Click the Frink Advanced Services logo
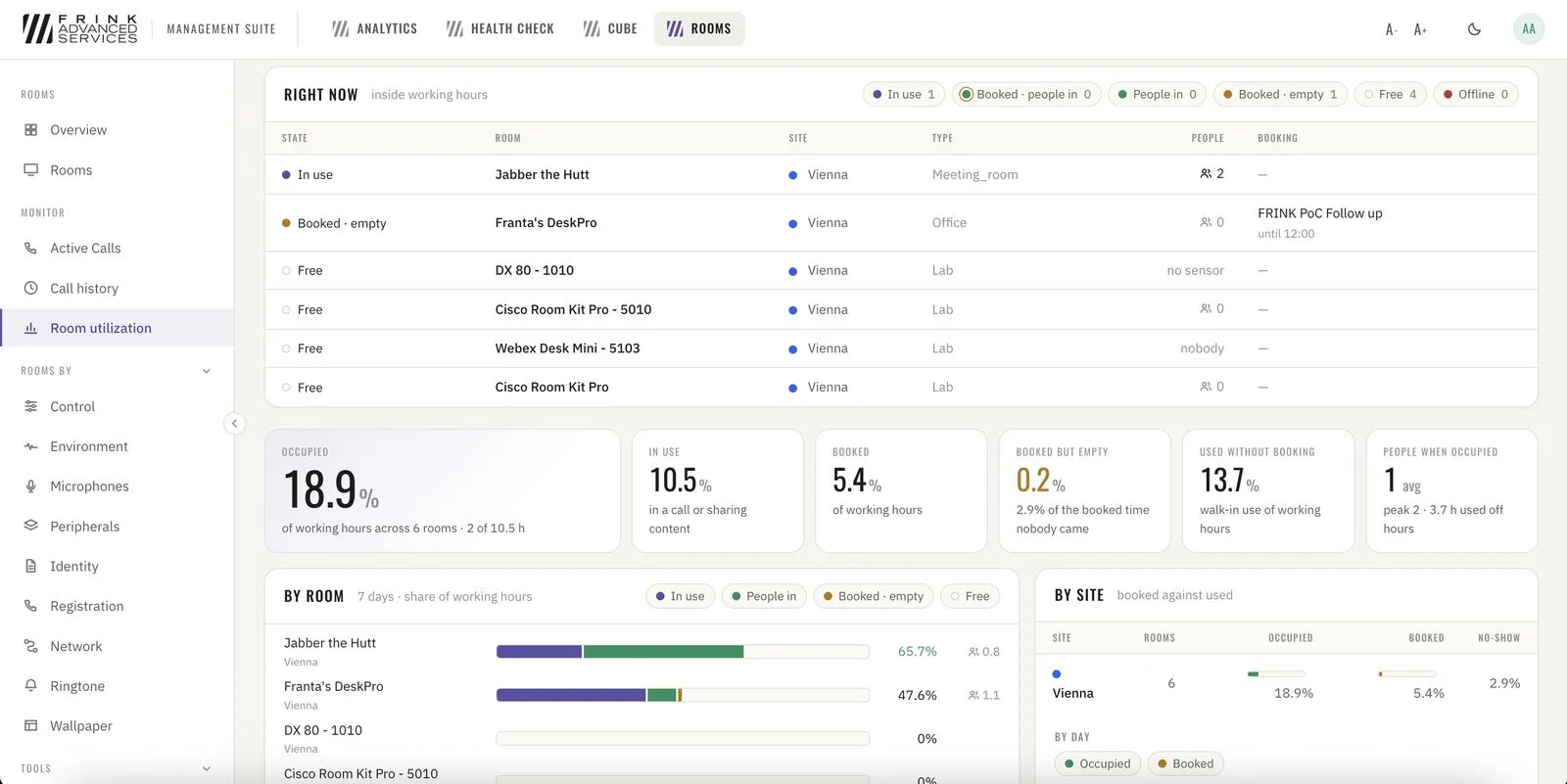1567x784 pixels. pyautogui.click(x=80, y=29)
